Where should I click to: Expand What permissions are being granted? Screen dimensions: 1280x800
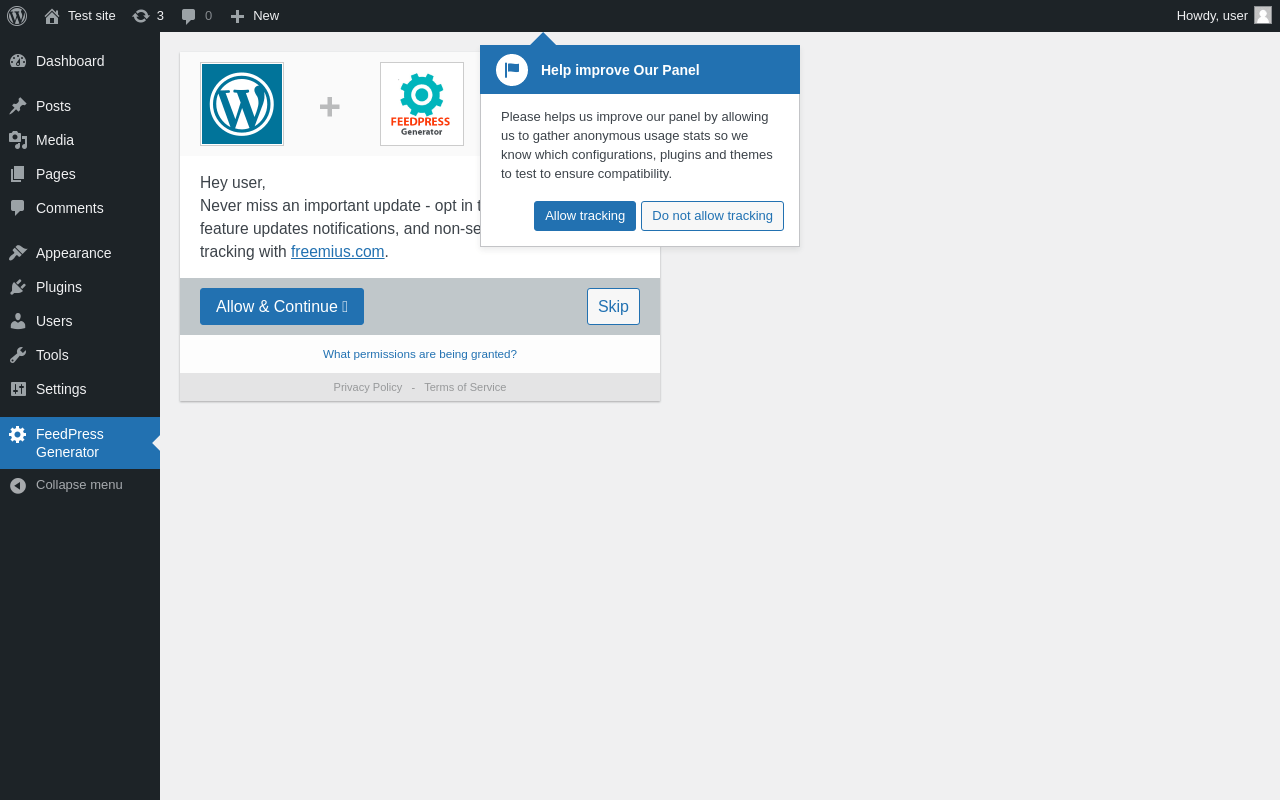[420, 354]
